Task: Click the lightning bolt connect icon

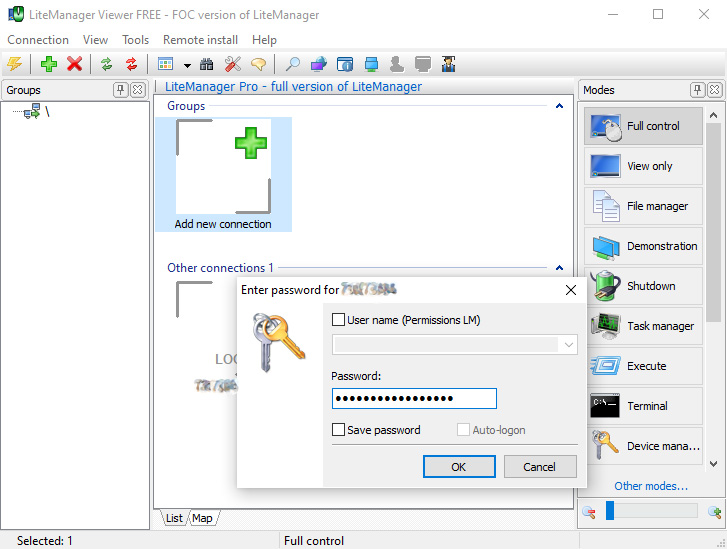Action: pos(15,64)
